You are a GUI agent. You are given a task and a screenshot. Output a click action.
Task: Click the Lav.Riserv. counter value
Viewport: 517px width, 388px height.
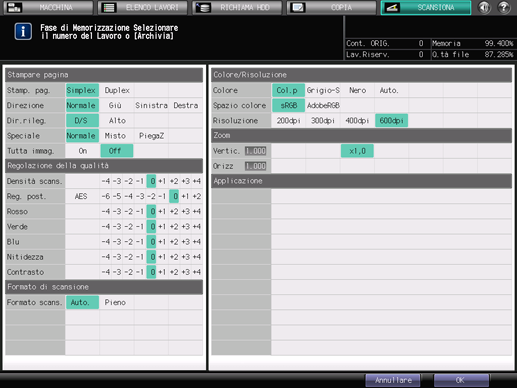pyautogui.click(x=421, y=54)
